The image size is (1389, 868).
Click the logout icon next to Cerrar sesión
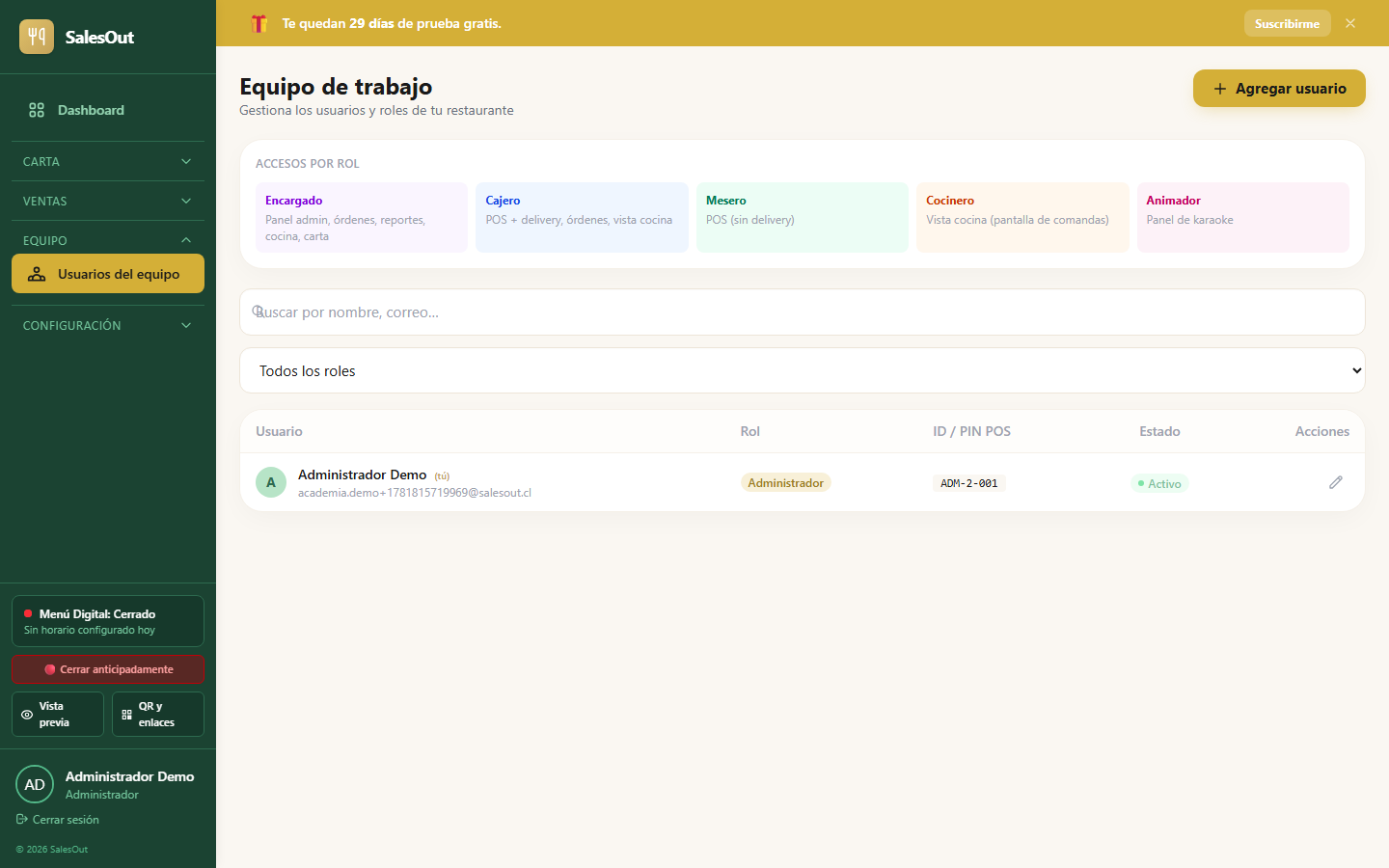(x=21, y=820)
